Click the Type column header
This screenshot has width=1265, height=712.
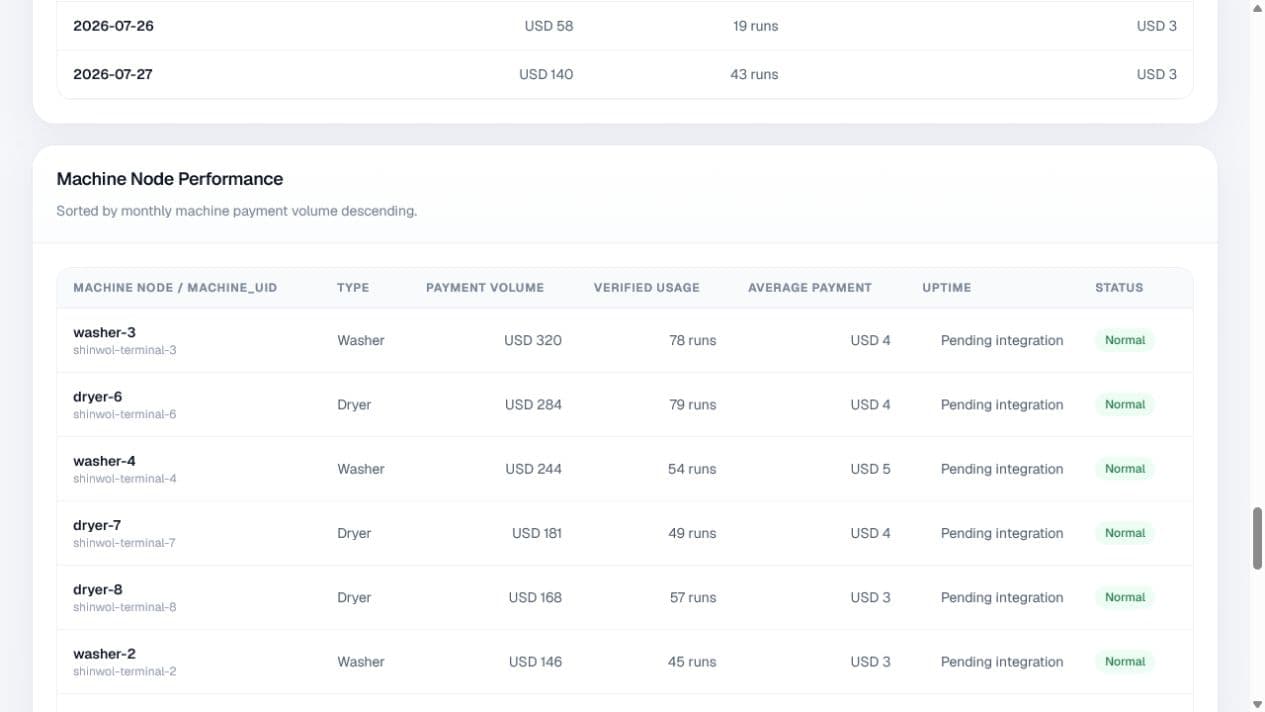(353, 287)
